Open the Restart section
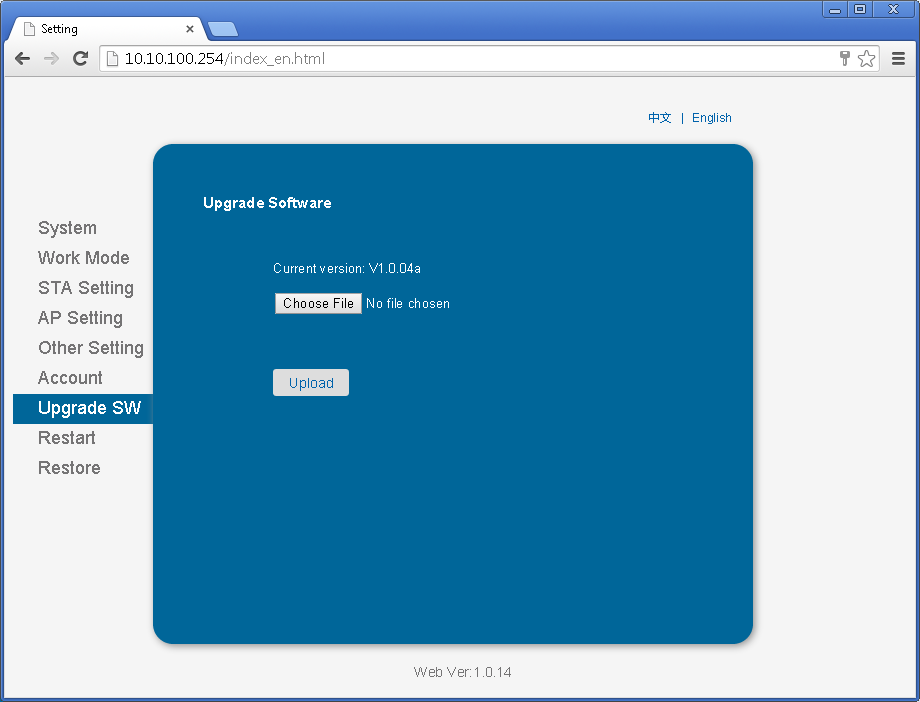Screen dimensions: 920x702 point(66,438)
